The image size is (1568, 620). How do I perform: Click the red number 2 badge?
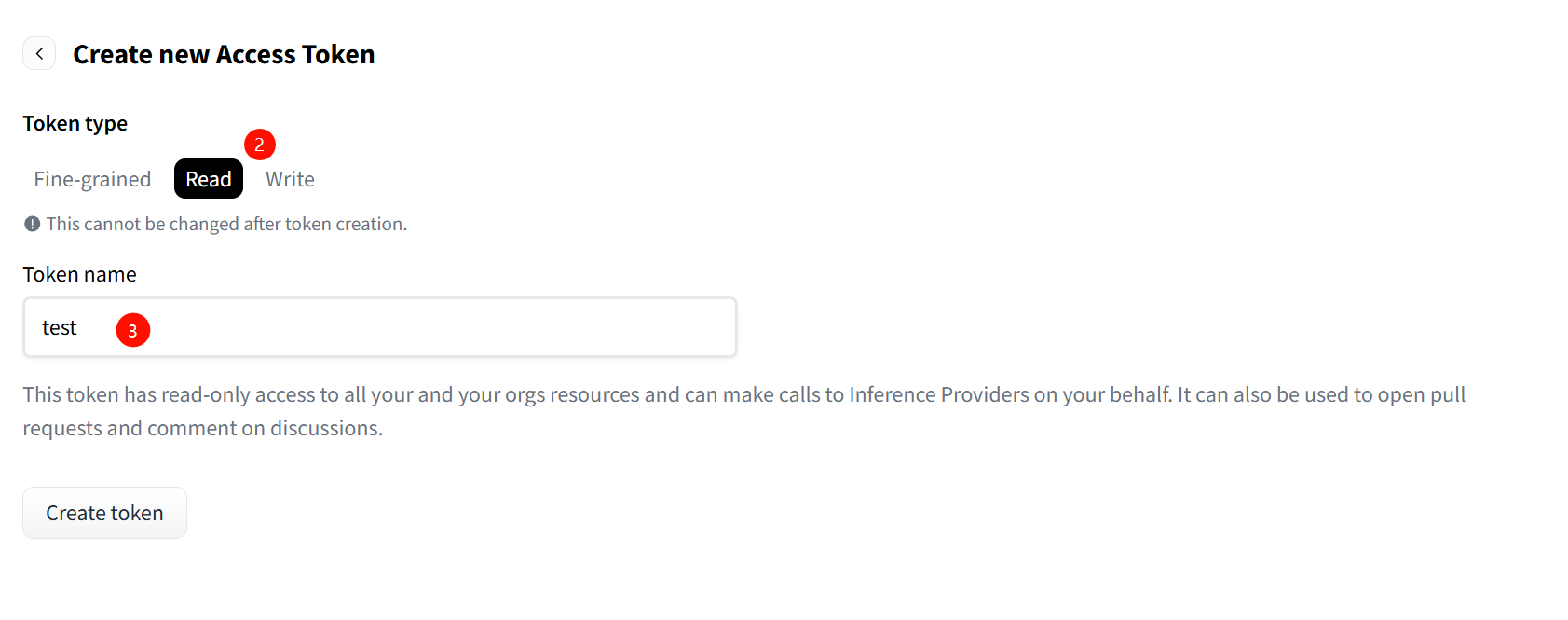(x=259, y=145)
